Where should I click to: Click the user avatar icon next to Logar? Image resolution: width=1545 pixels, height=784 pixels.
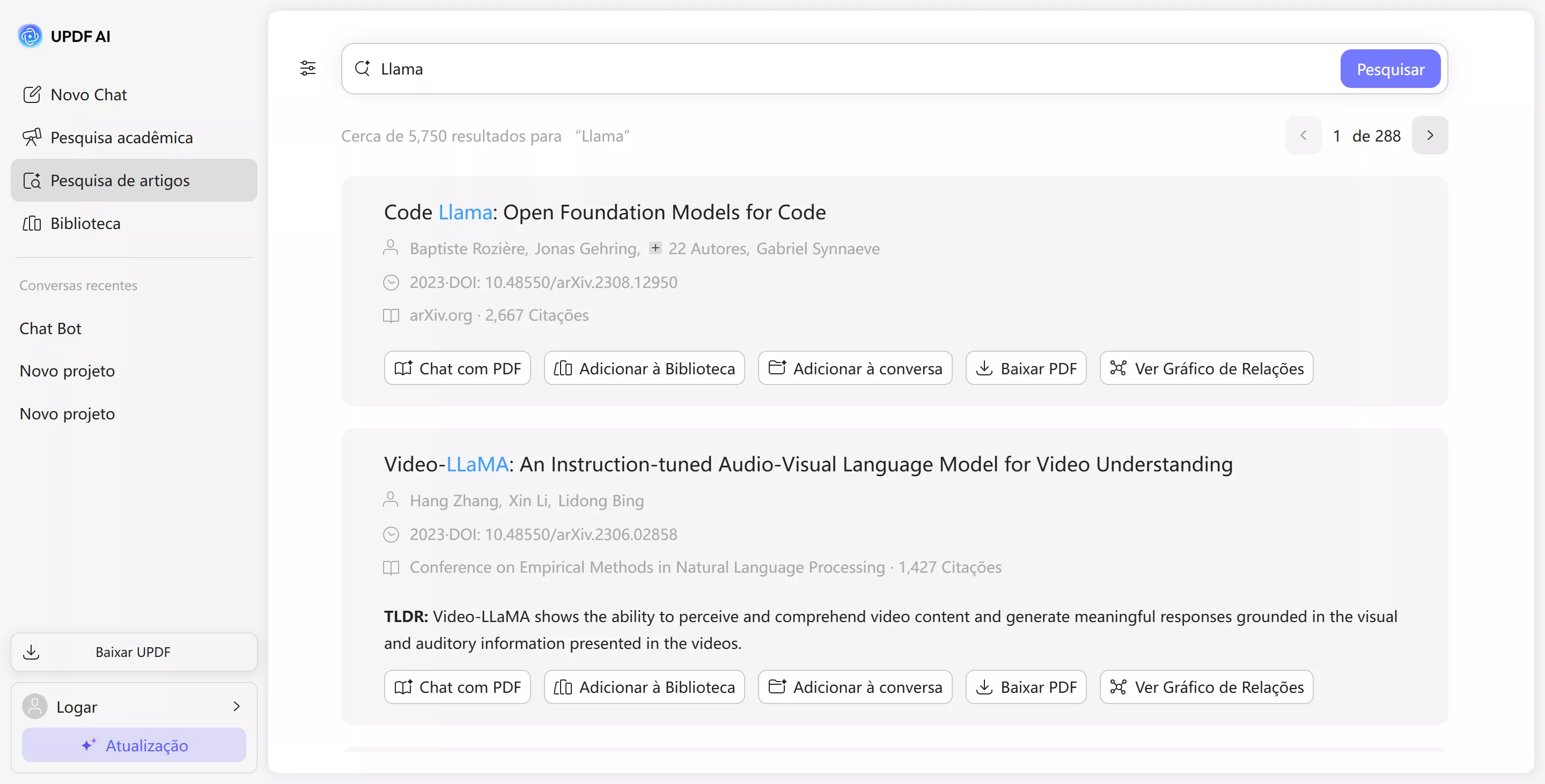35,707
